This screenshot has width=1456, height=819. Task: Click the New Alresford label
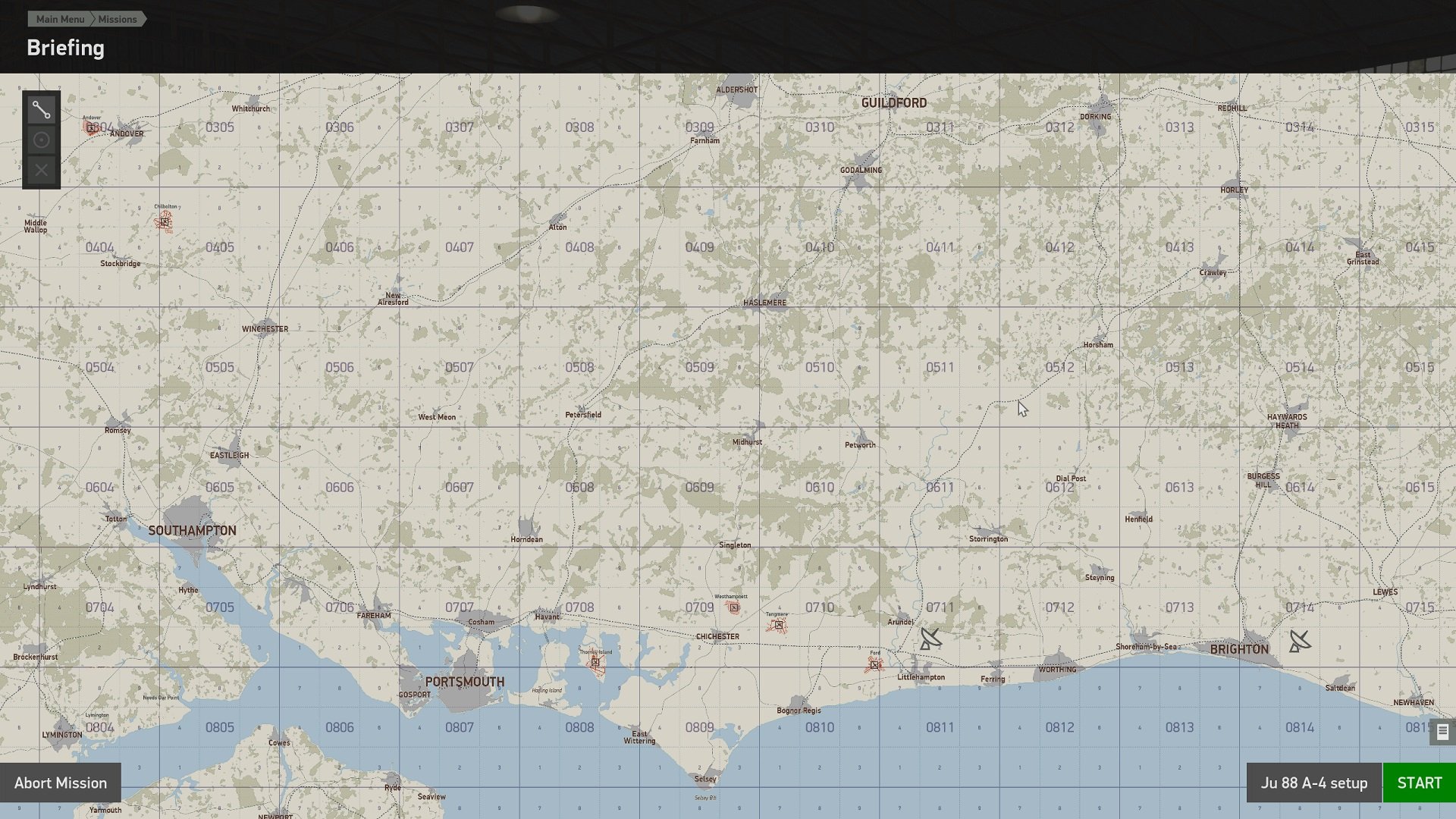pos(393,299)
